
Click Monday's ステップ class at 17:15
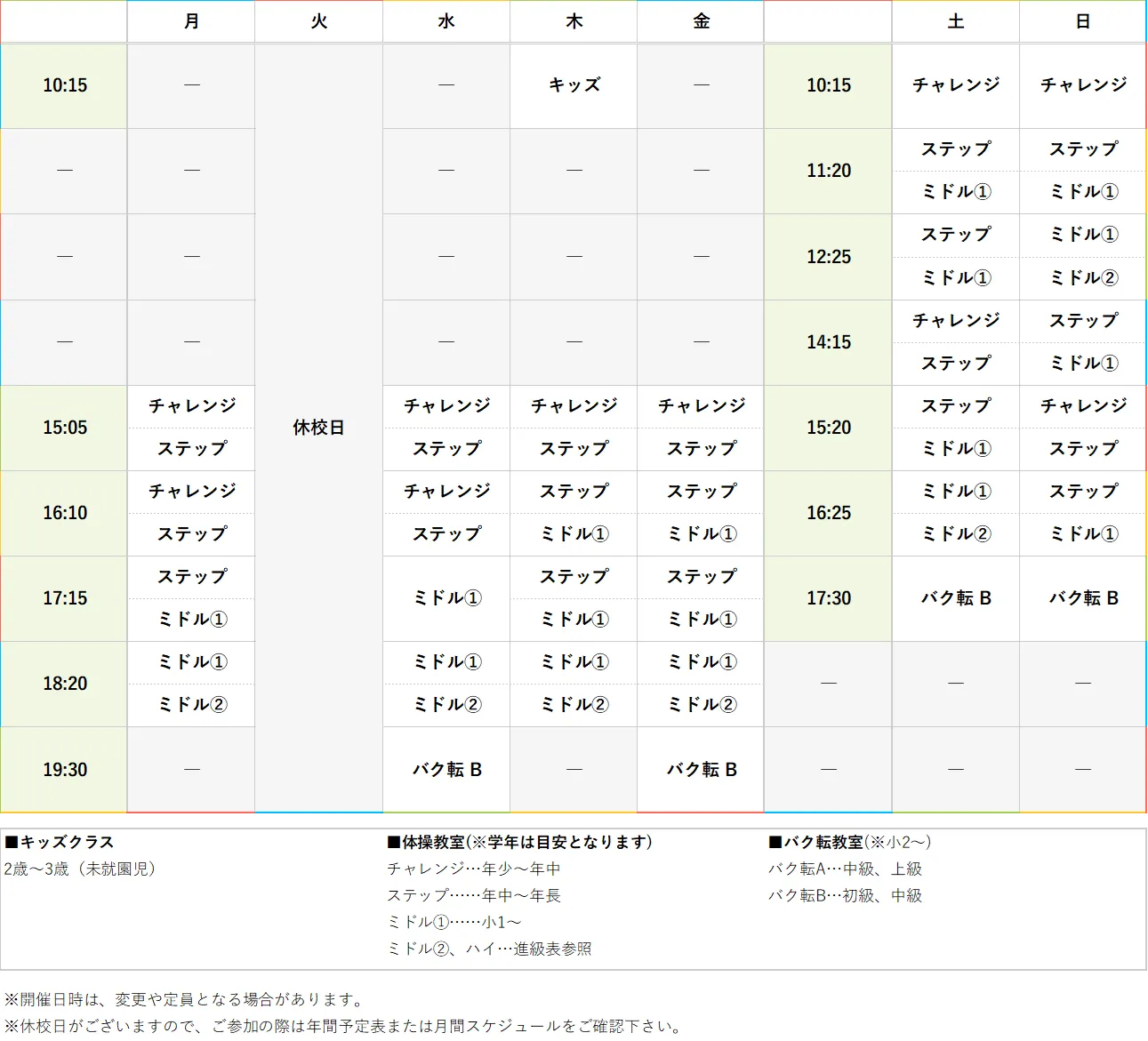190,577
